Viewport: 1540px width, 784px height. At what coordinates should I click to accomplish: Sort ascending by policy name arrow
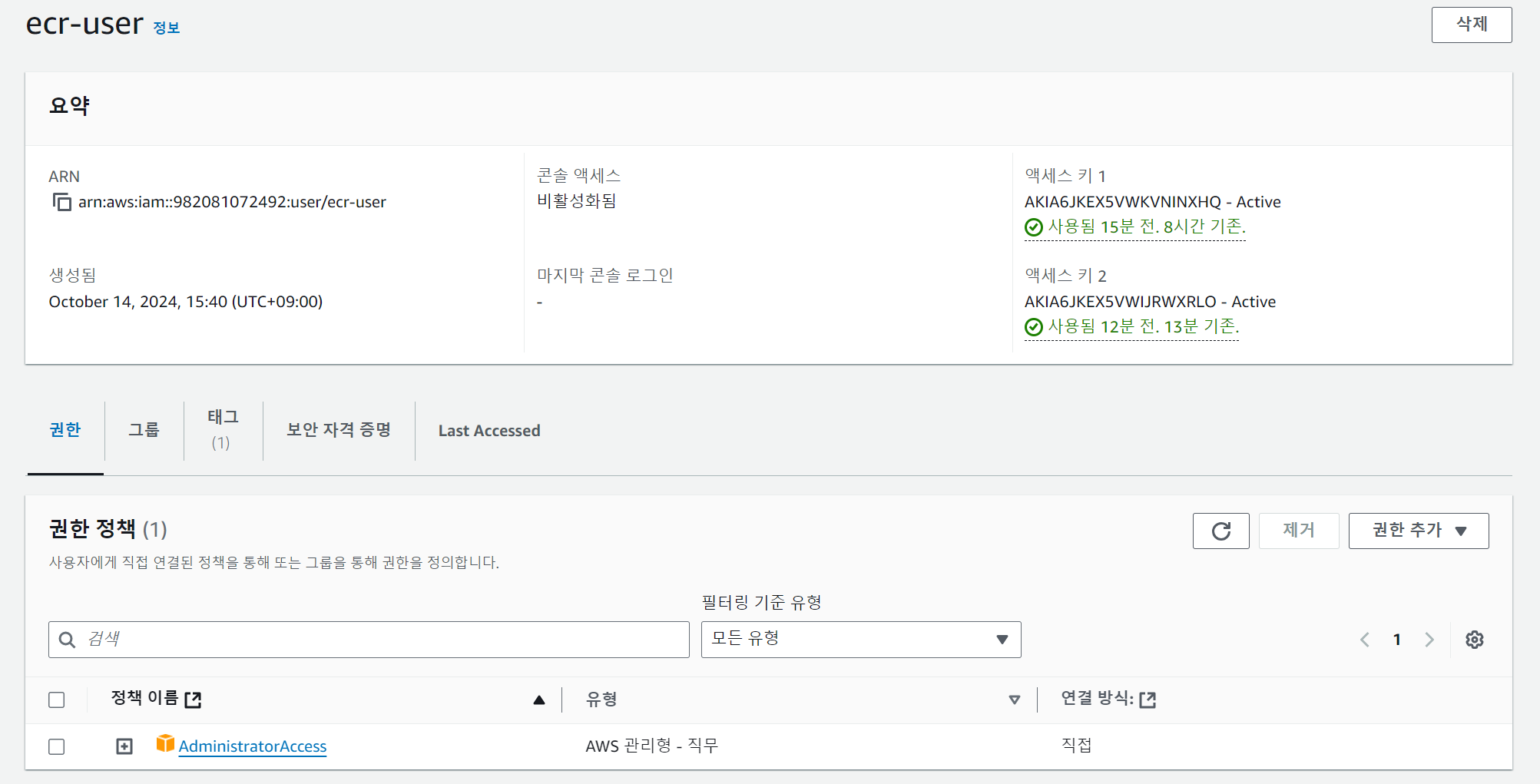coord(539,700)
